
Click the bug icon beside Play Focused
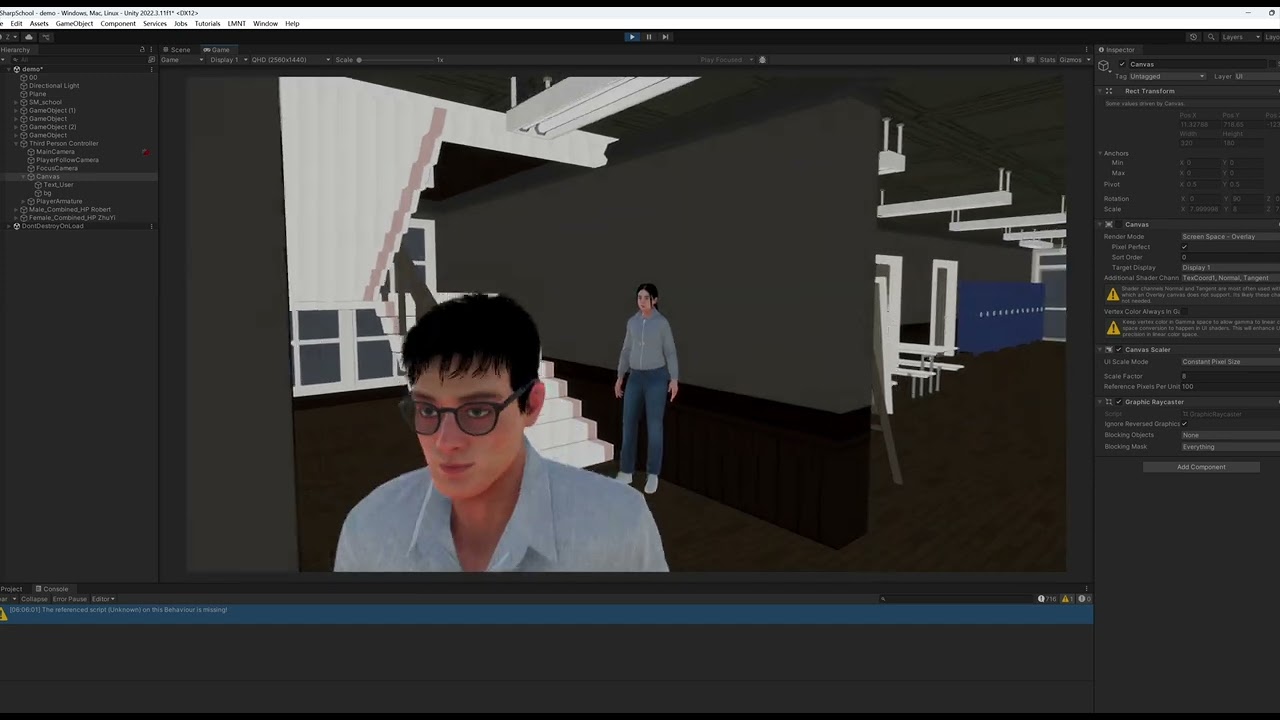(x=762, y=60)
